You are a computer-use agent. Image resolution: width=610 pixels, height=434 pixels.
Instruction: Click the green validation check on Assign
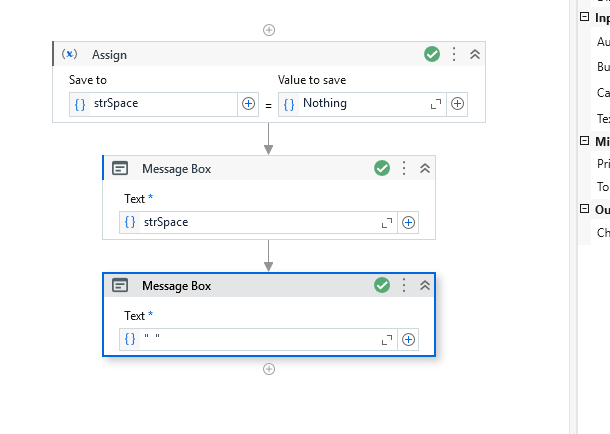(432, 54)
